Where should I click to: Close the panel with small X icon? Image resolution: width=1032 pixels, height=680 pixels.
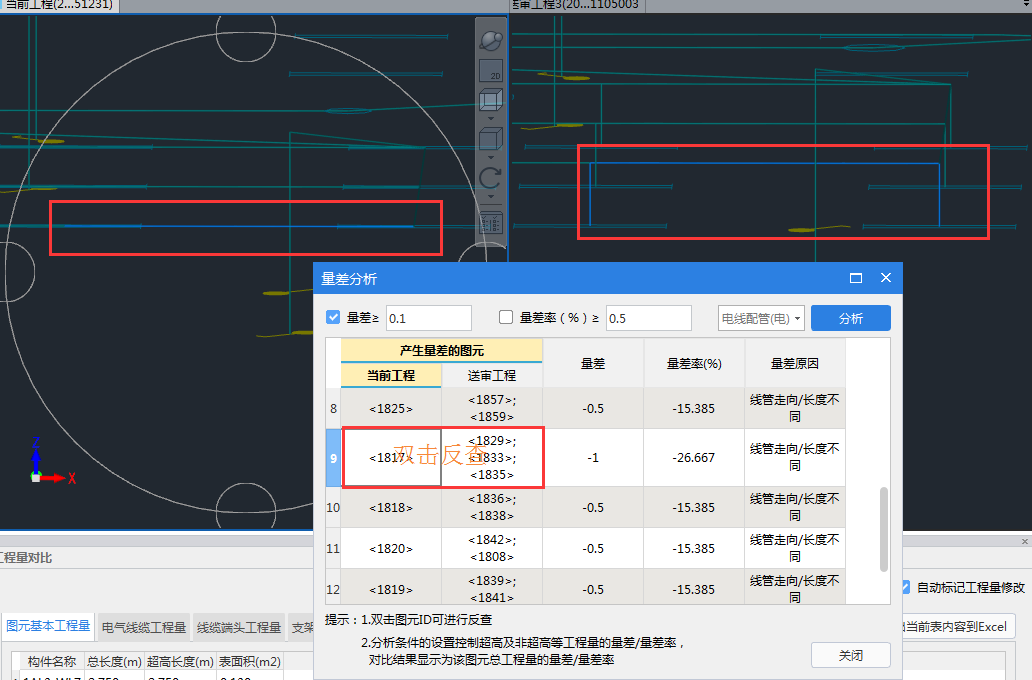[1024, 541]
